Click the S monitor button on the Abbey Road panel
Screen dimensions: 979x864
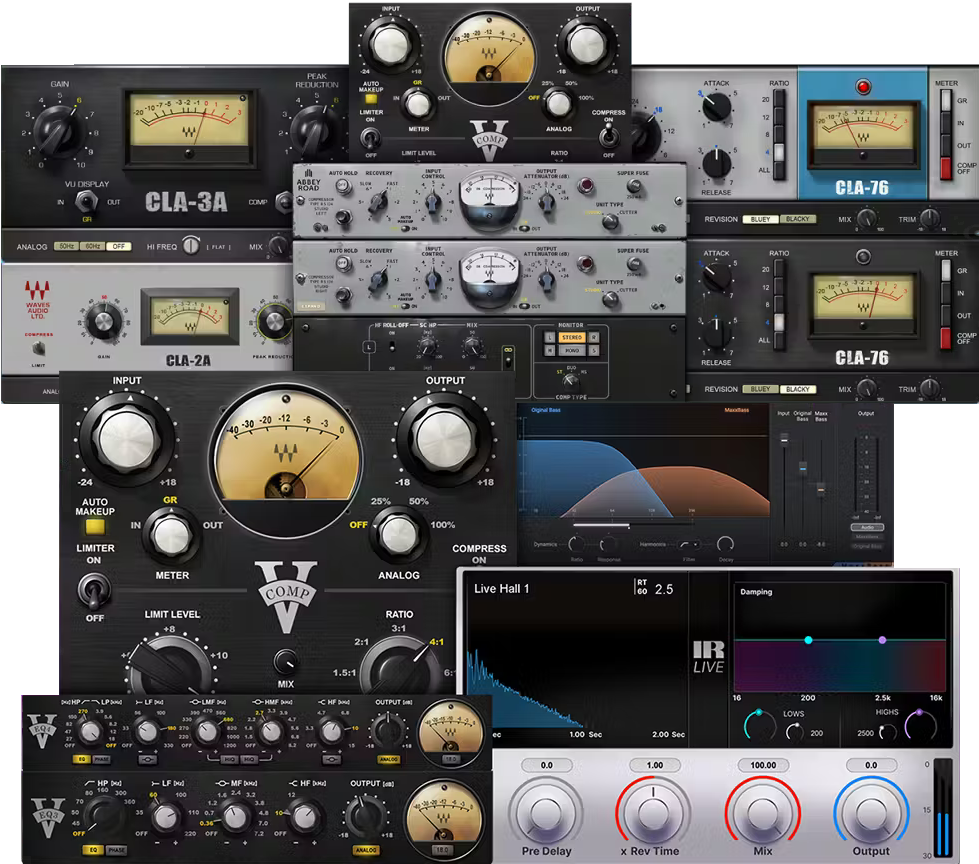[x=594, y=351]
